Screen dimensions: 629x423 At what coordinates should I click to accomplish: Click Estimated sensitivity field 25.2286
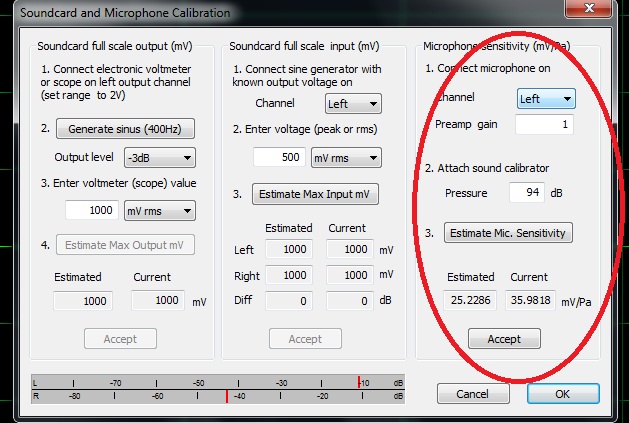click(470, 300)
